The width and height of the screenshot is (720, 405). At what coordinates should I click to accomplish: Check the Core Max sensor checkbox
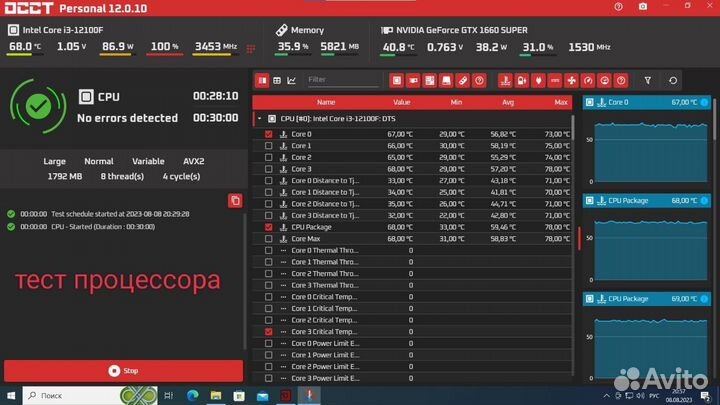pos(269,239)
